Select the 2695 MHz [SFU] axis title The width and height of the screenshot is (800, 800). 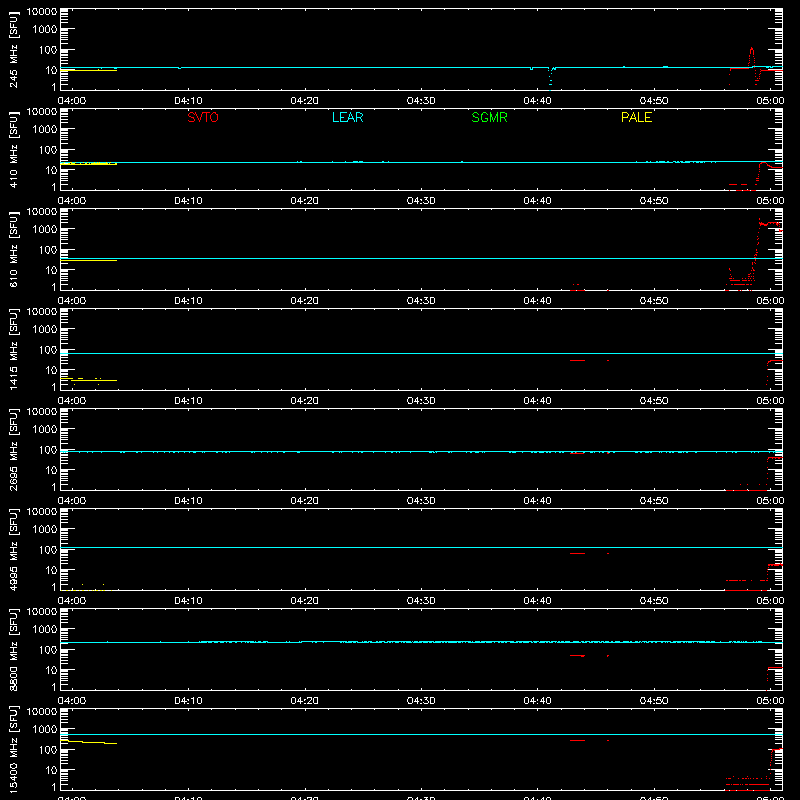13,449
